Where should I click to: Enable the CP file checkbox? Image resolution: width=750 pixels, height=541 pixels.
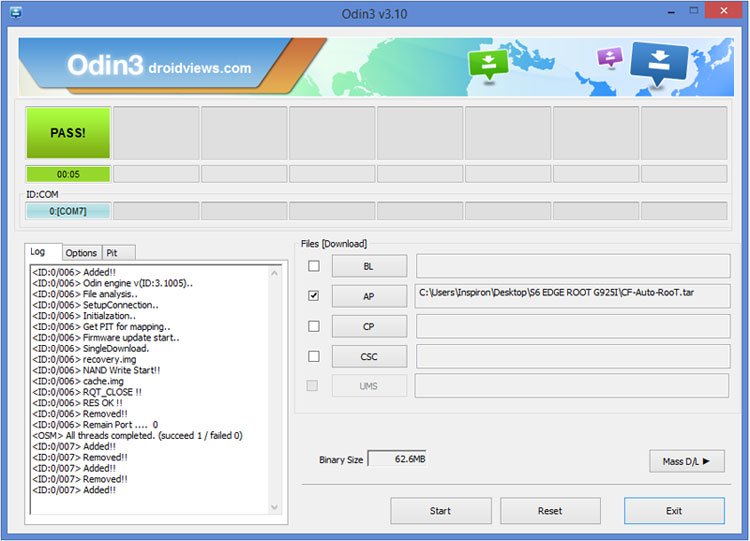(x=314, y=326)
